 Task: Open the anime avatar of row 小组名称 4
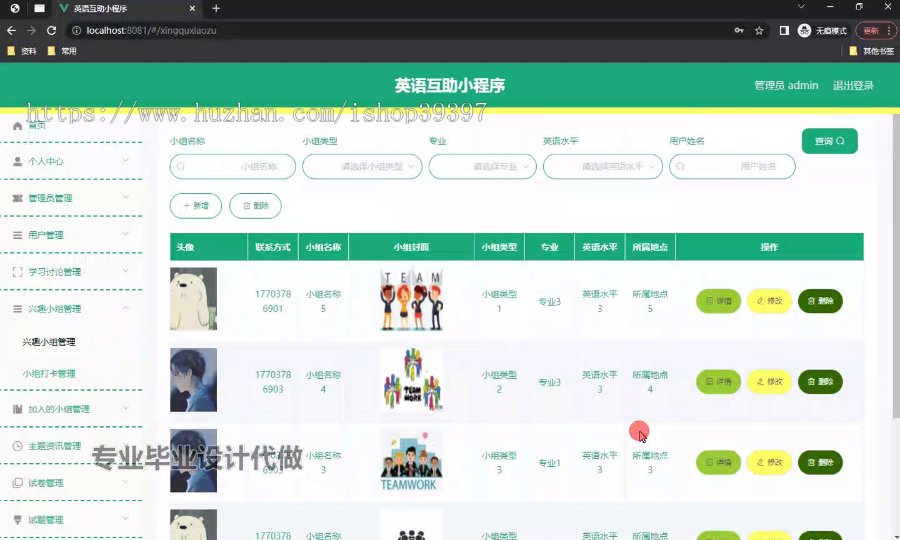coord(193,380)
